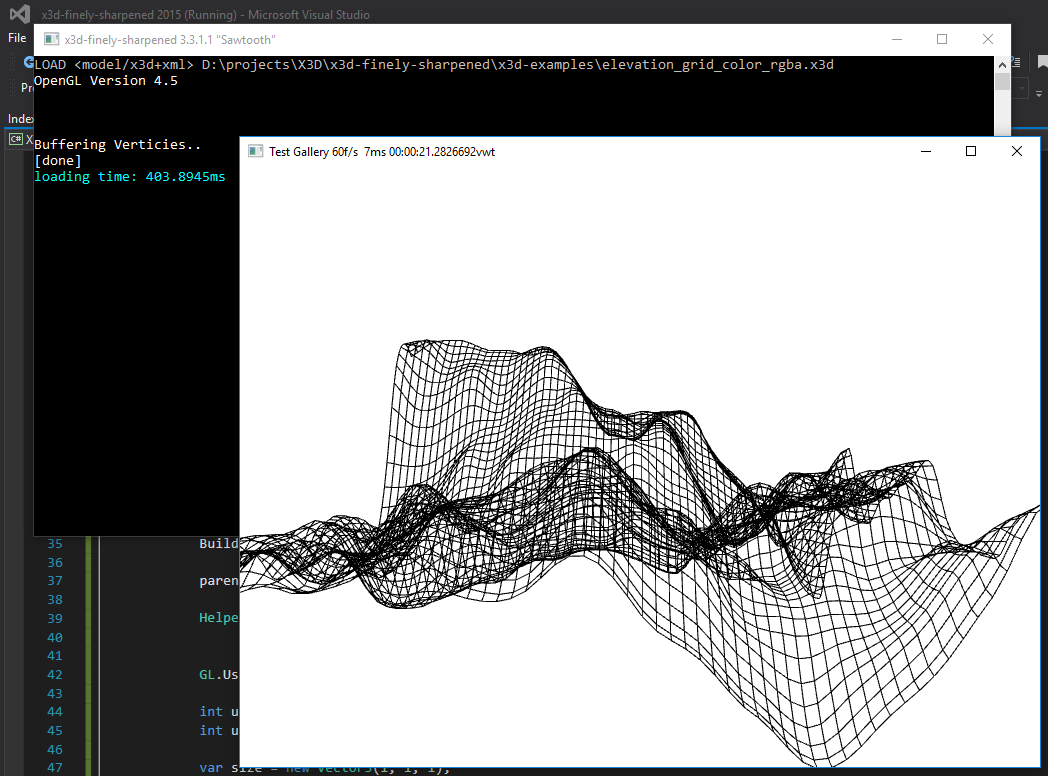The width and height of the screenshot is (1048, 776).
Task: Click the "loading time: 403.8945ms" line
Action: coord(130,176)
